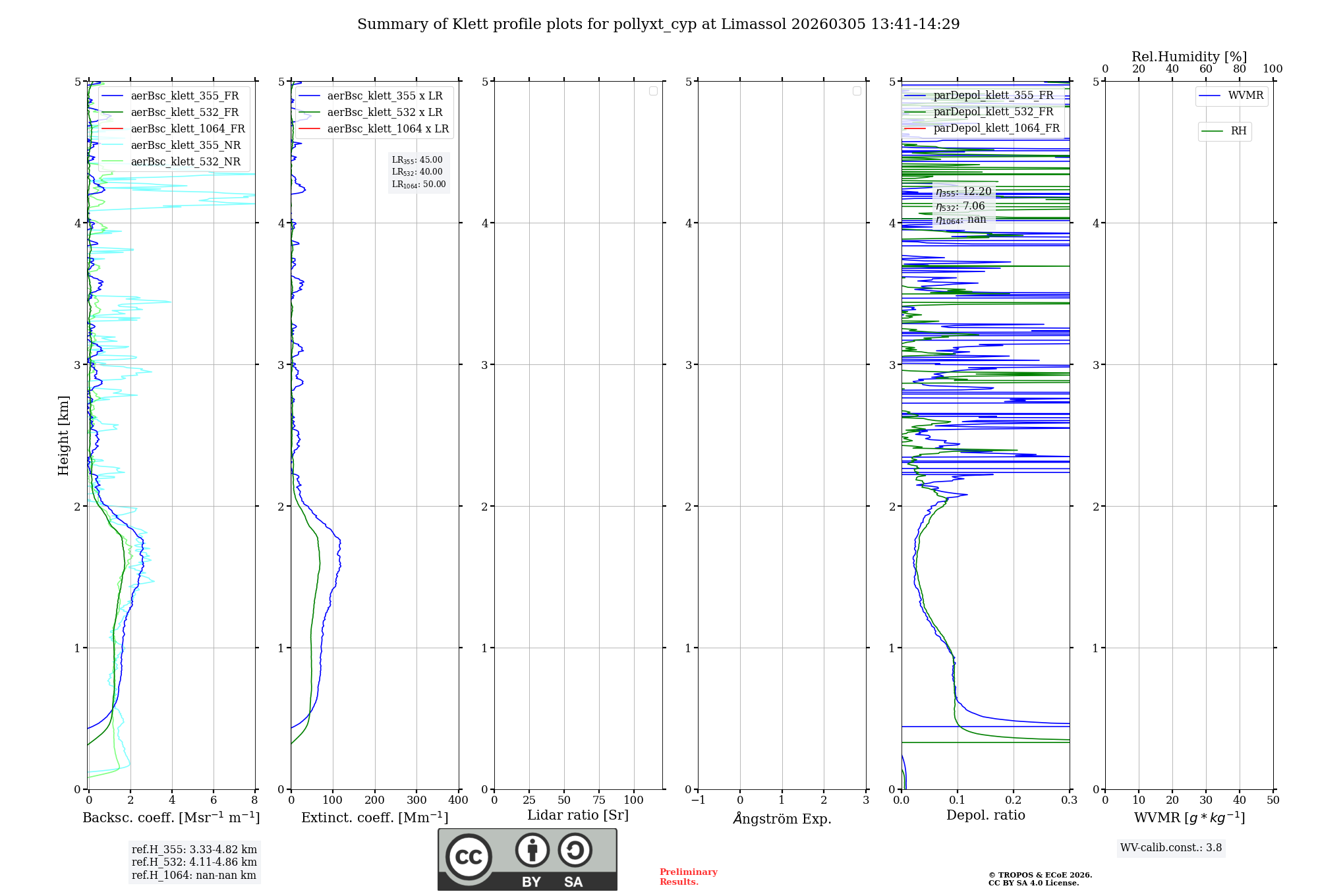Click aerBsc_klett_532 x LR legend entry
Viewport: 1318px width, 896px height.
(384, 113)
